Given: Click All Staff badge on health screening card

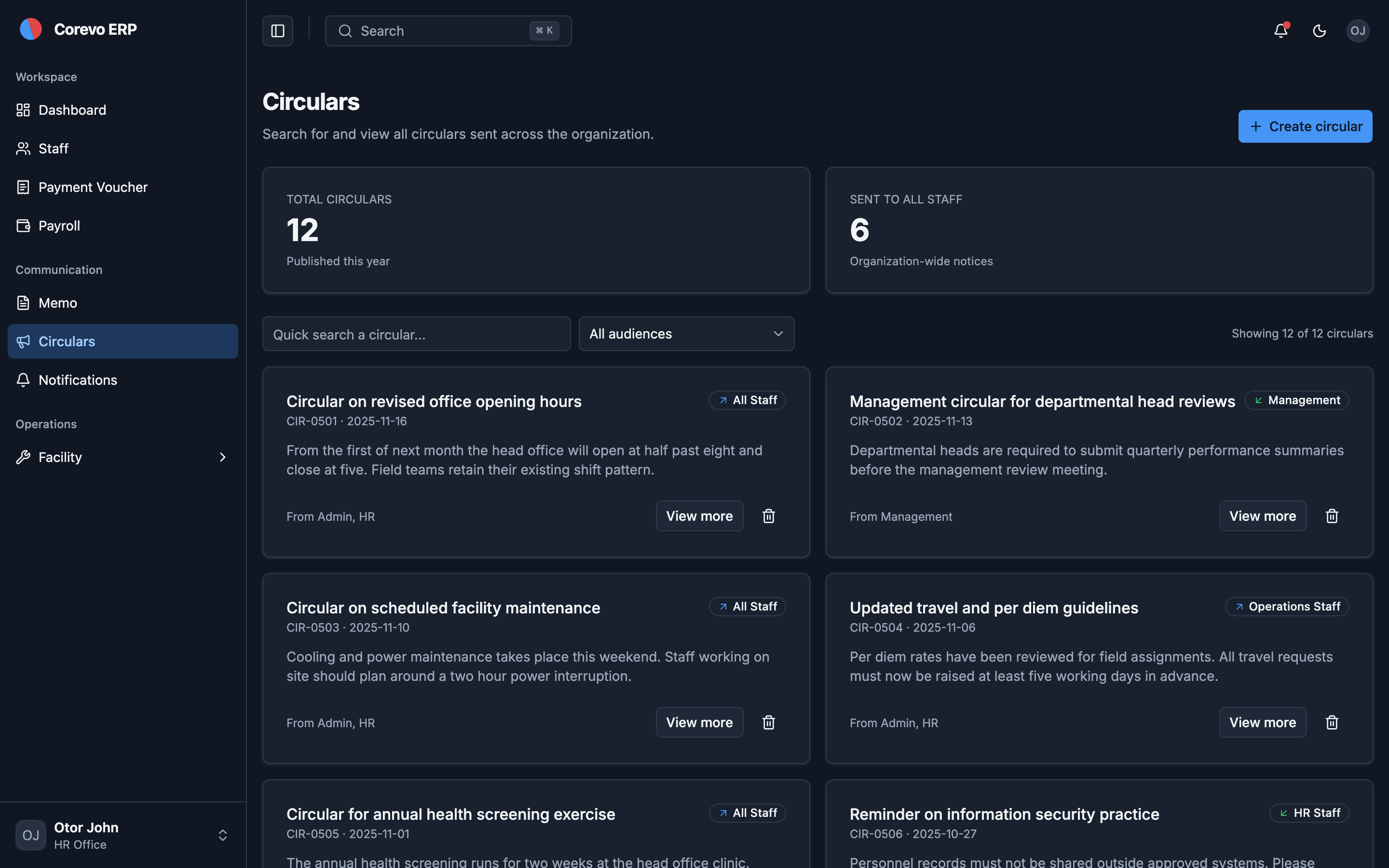Looking at the screenshot, I should pos(747,813).
